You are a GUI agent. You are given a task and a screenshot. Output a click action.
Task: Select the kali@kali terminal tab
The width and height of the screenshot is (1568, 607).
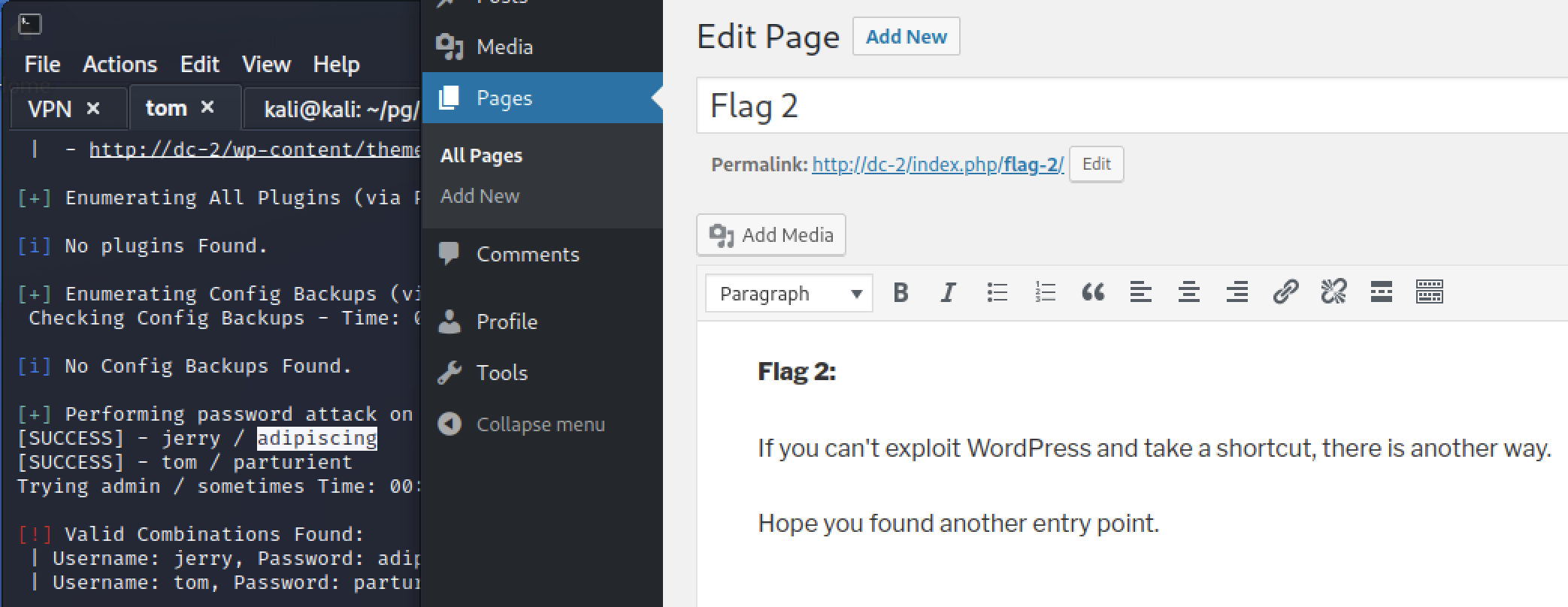342,110
